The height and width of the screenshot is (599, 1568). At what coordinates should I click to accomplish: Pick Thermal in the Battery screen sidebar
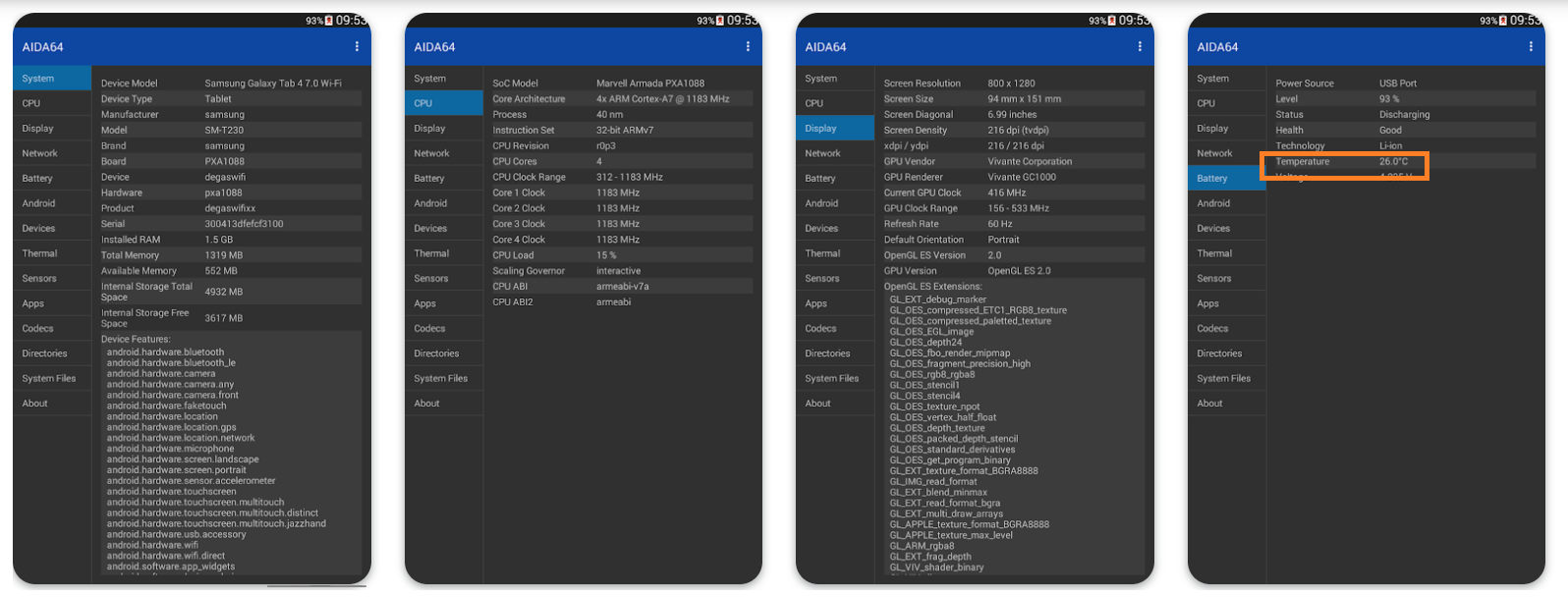click(1227, 253)
